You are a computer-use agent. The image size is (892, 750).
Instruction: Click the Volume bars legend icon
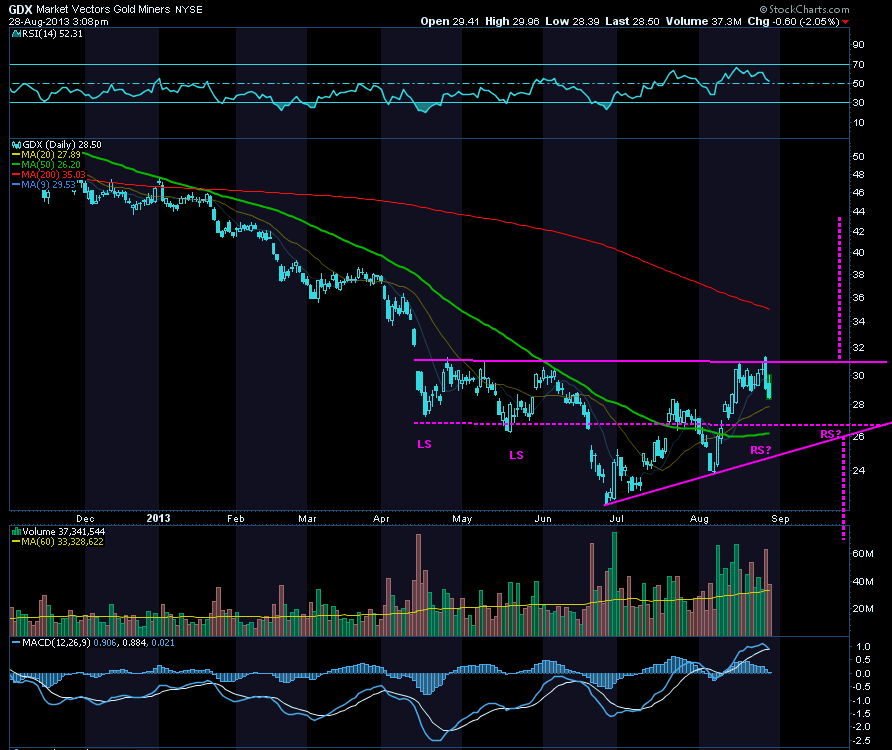[x=17, y=531]
